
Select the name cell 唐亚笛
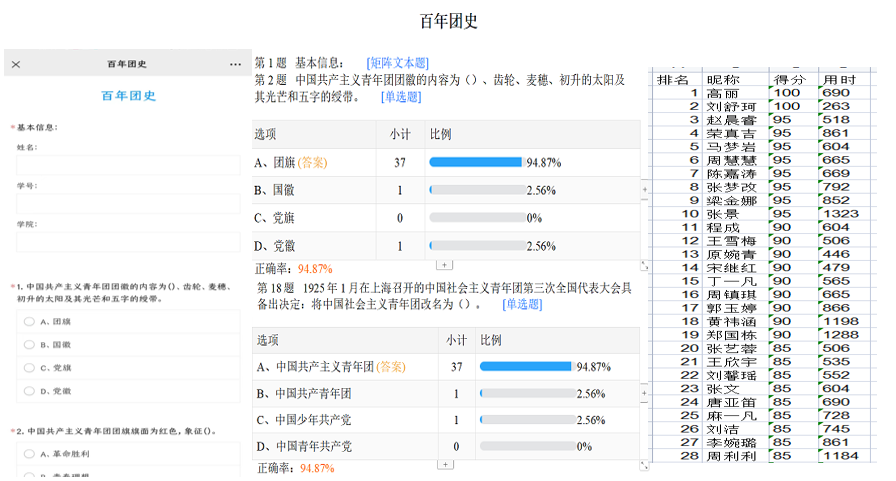[x=735, y=402]
